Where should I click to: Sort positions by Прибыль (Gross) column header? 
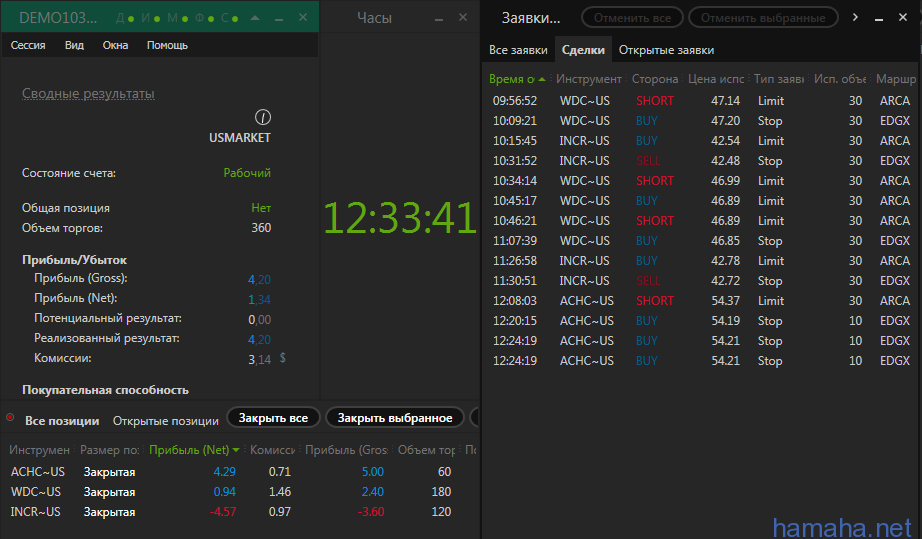pos(346,450)
